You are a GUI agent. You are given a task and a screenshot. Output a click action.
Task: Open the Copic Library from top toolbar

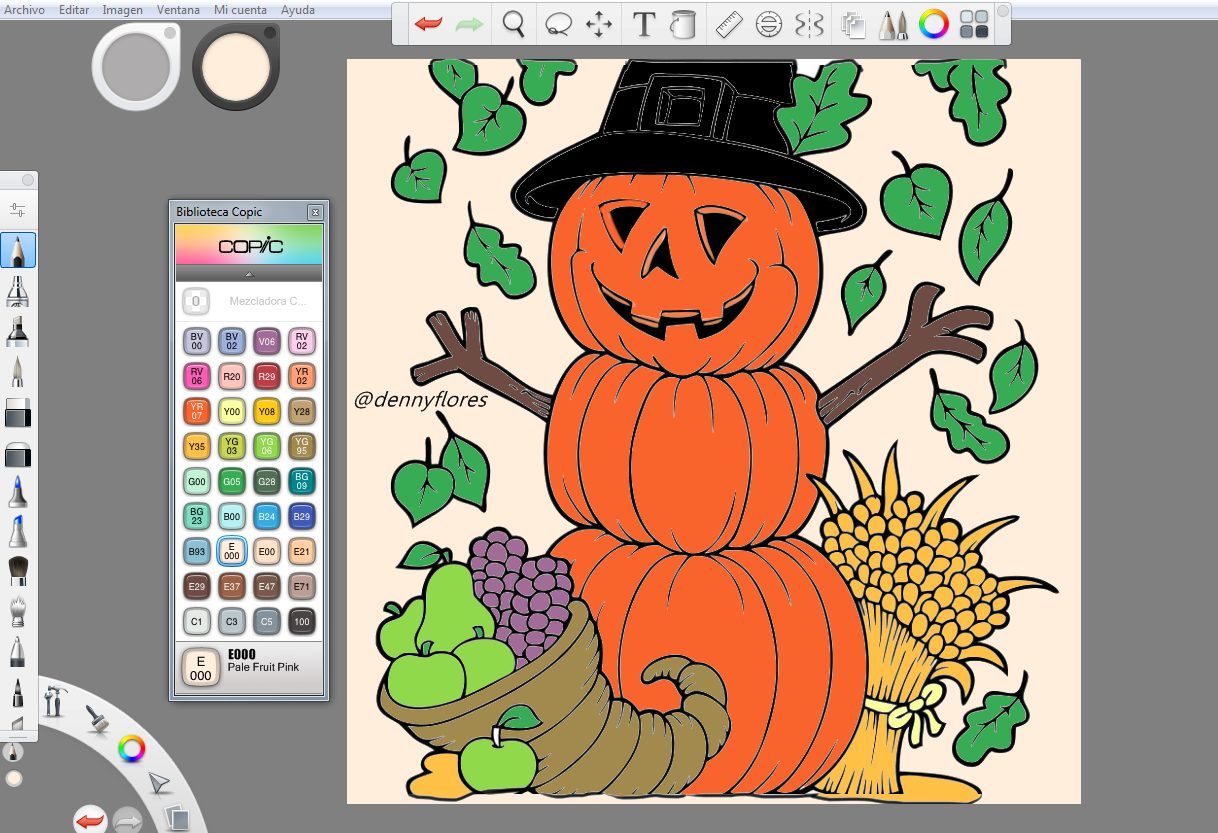click(x=974, y=25)
